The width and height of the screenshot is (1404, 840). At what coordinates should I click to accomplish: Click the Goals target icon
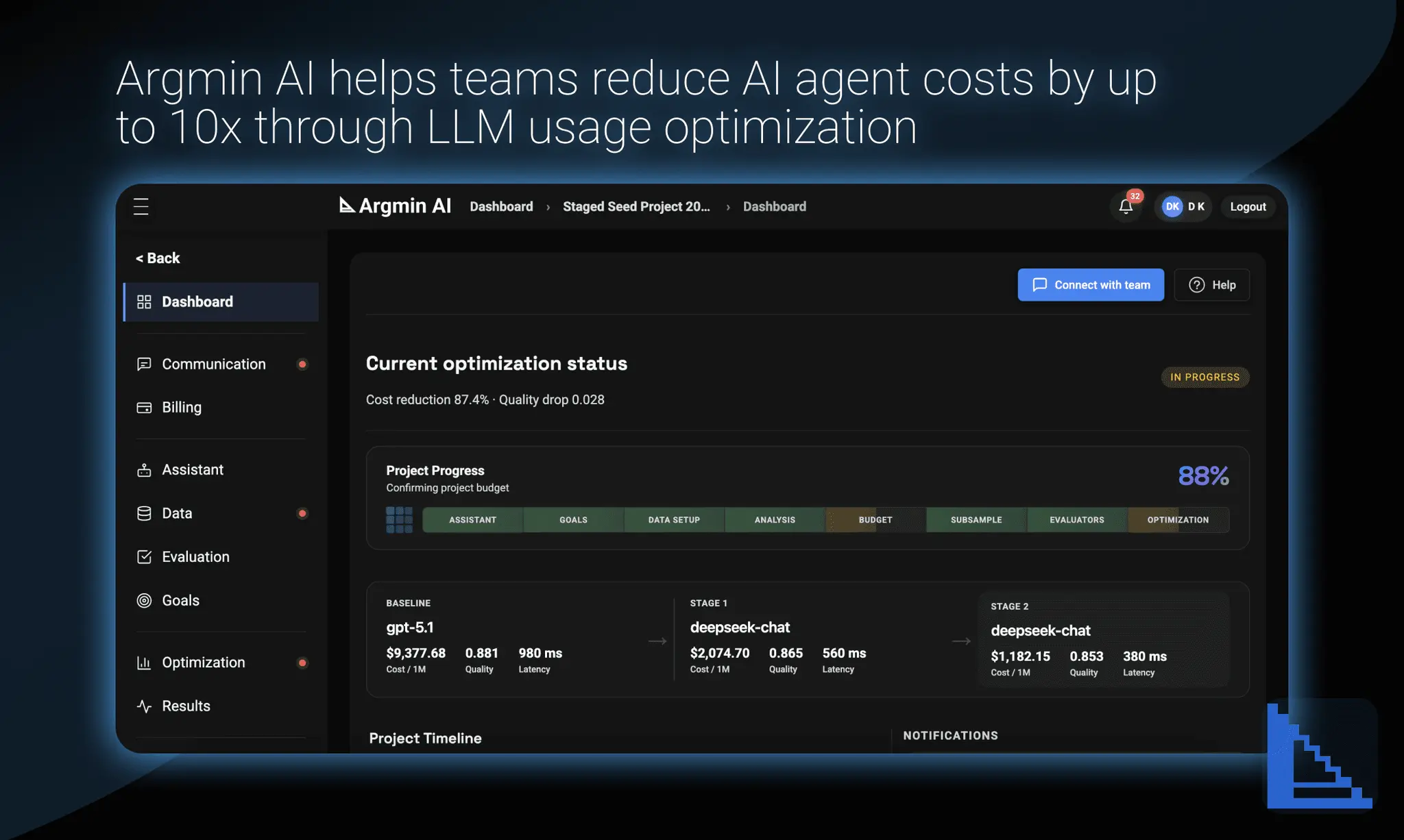(144, 600)
